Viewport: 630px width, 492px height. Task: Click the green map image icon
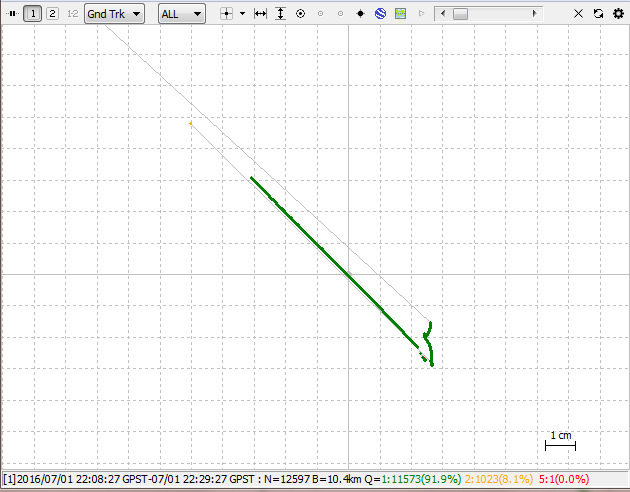400,14
